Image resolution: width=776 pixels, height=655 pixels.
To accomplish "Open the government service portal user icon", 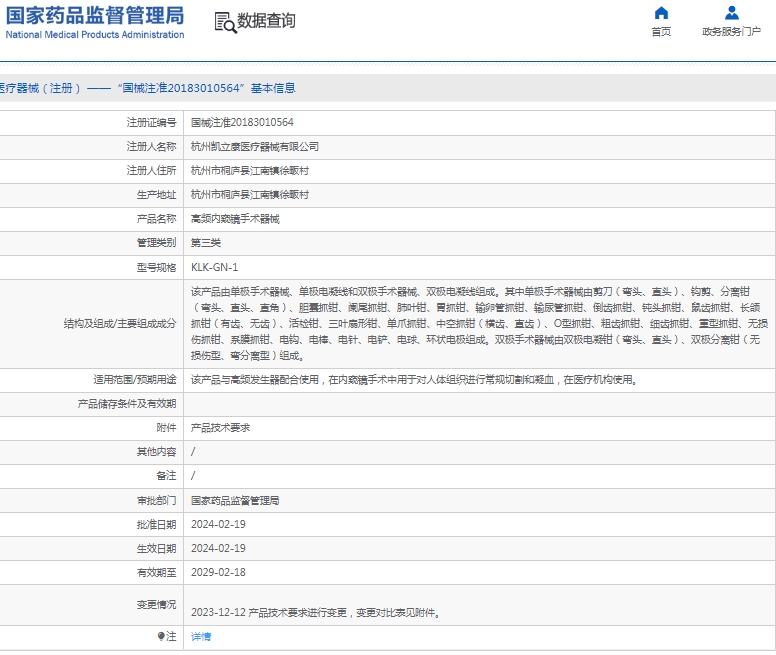I will click(731, 13).
